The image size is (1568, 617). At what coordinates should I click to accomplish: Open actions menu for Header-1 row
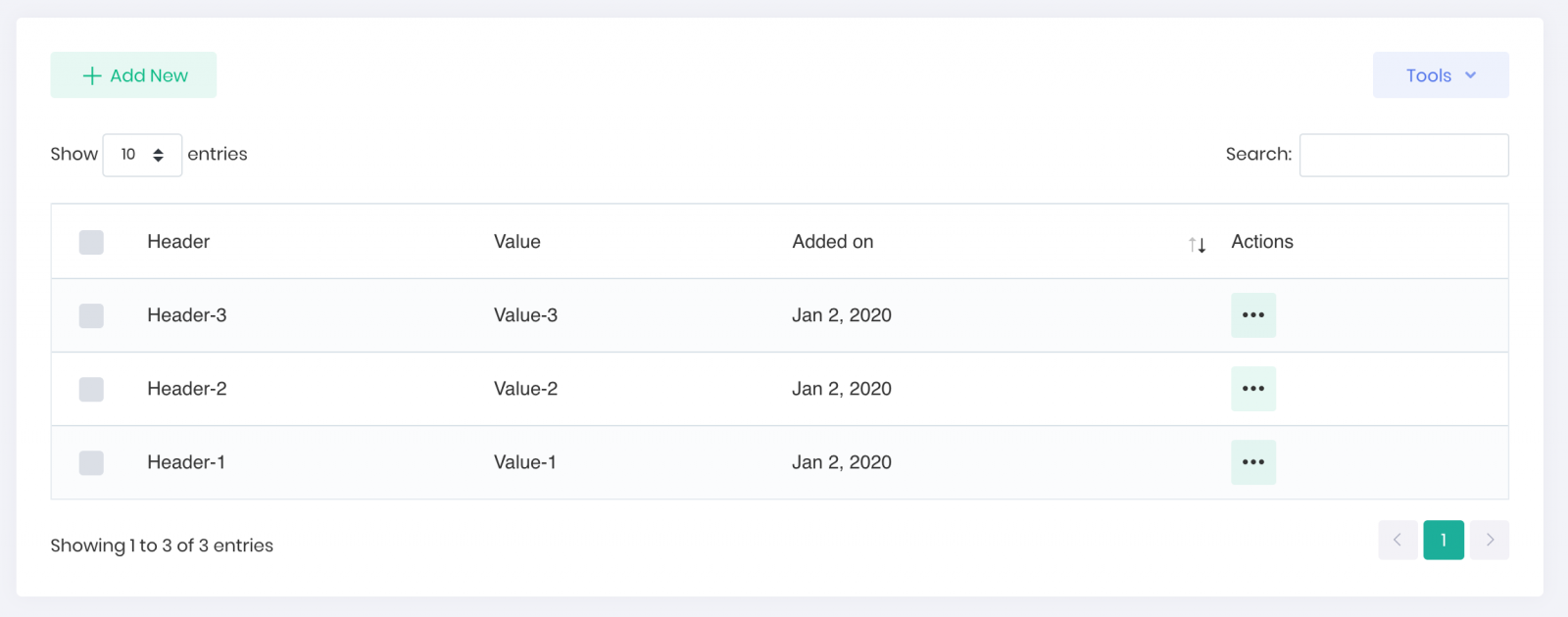tap(1253, 462)
